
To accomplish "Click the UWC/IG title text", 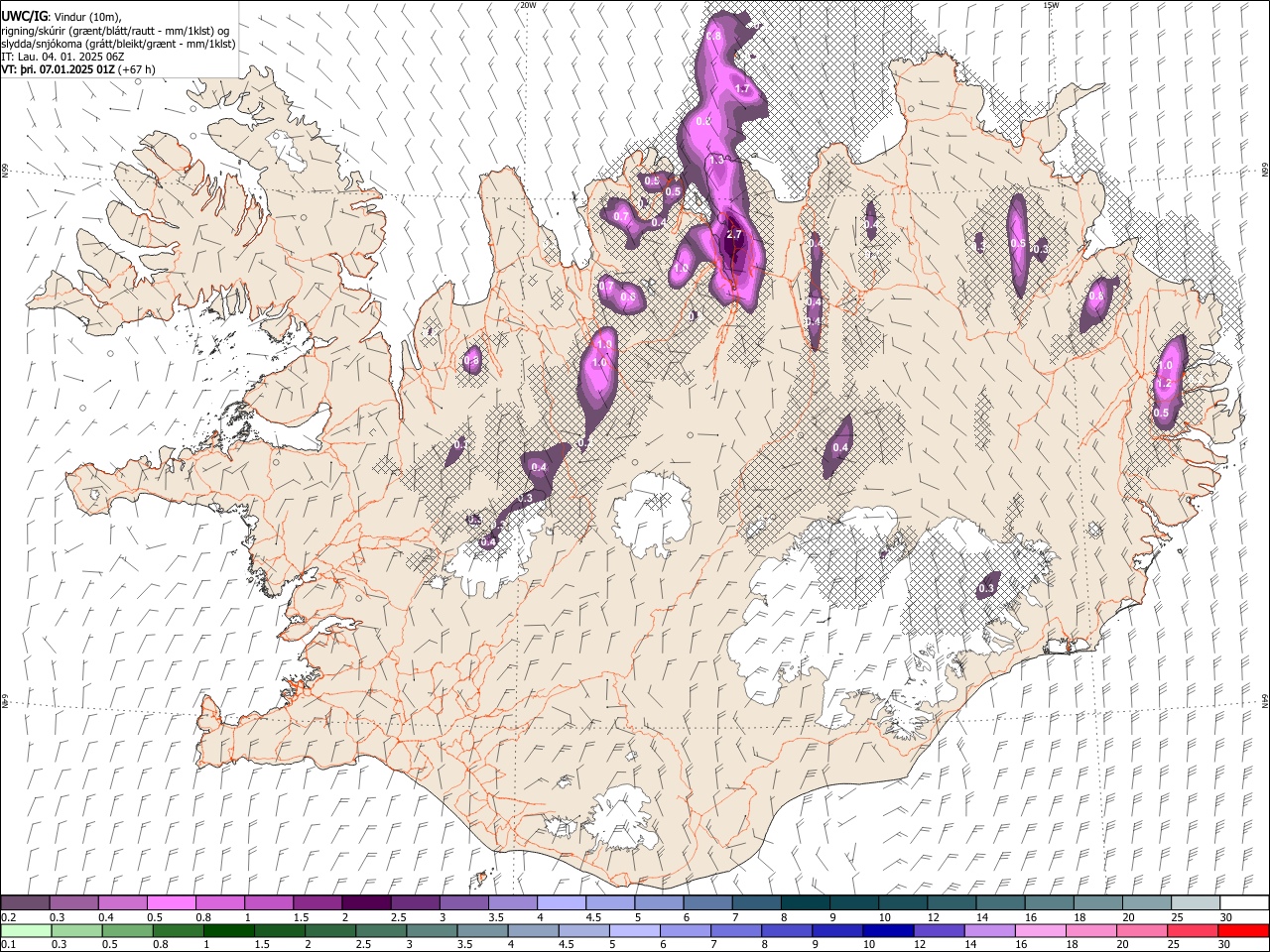I will click(x=24, y=15).
